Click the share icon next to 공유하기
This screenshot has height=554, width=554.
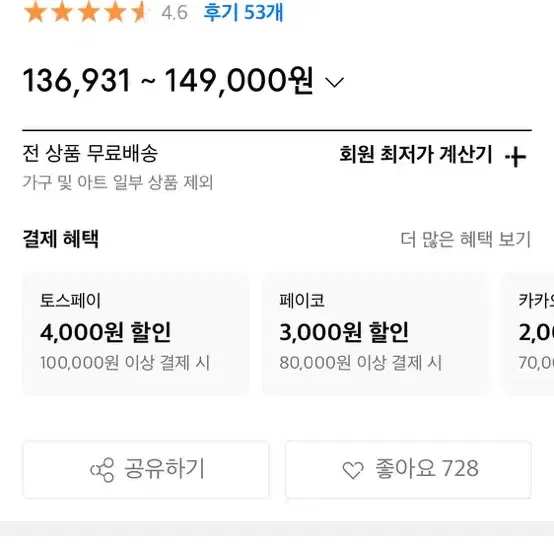point(102,470)
